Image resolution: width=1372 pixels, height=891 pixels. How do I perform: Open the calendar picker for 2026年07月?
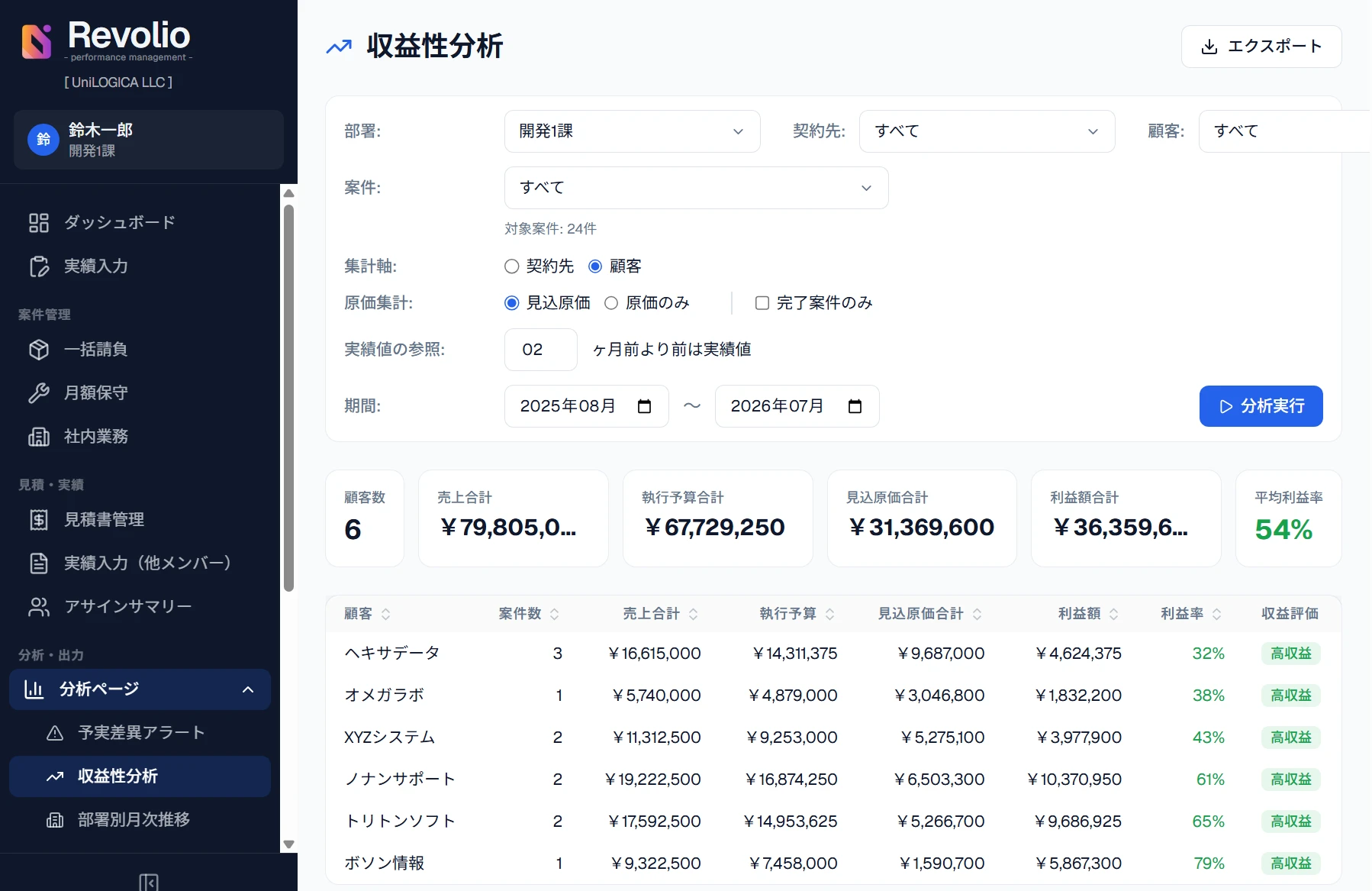855,406
